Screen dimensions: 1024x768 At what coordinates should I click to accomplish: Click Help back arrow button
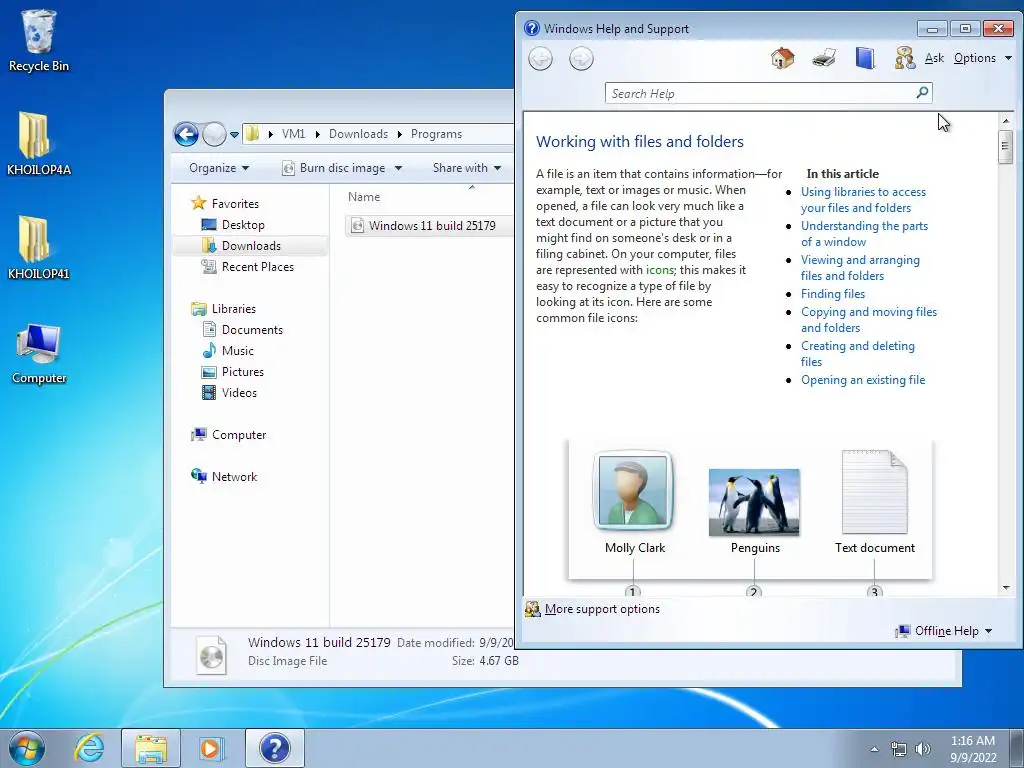(540, 59)
